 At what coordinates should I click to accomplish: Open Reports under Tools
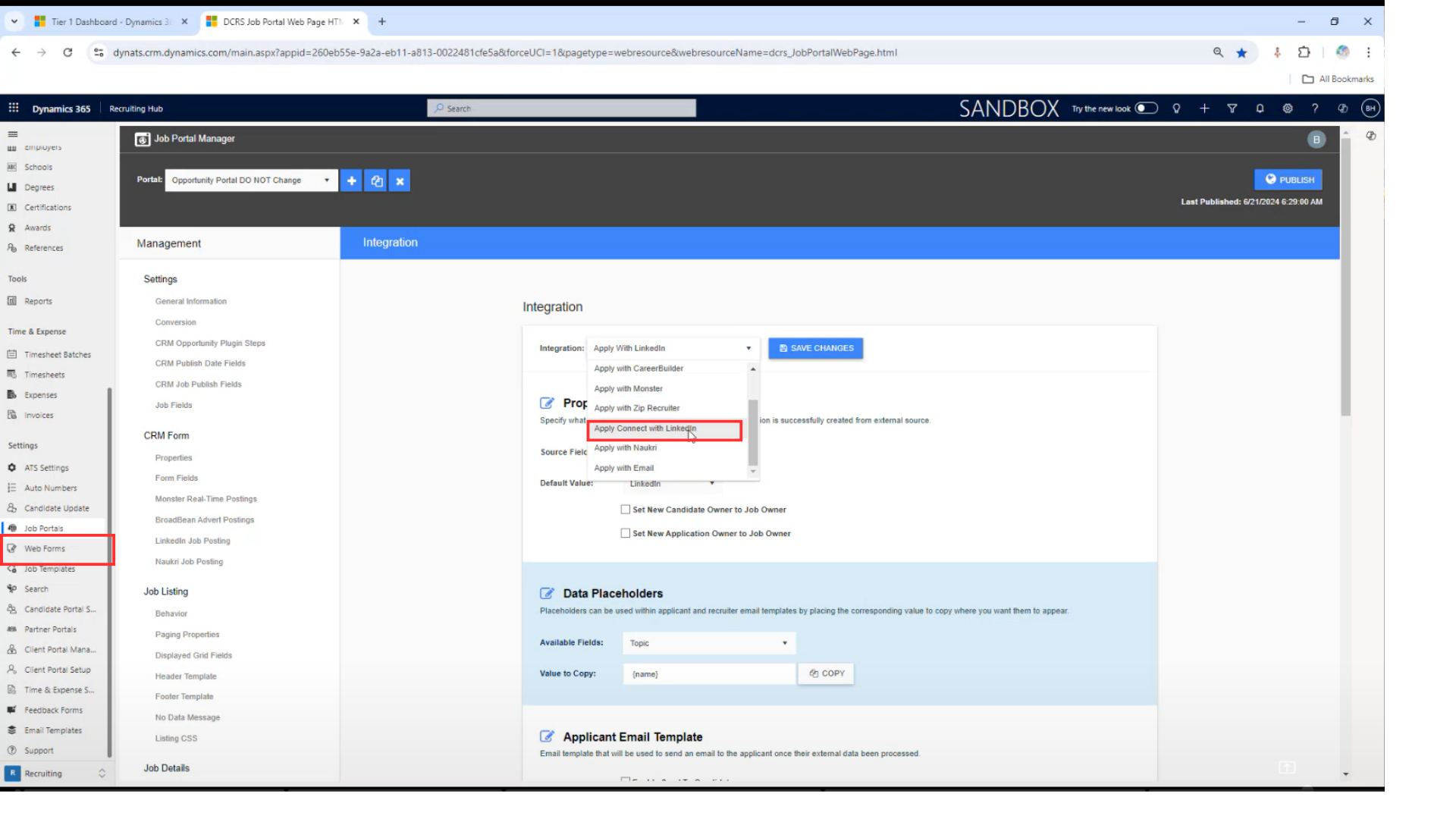click(38, 301)
